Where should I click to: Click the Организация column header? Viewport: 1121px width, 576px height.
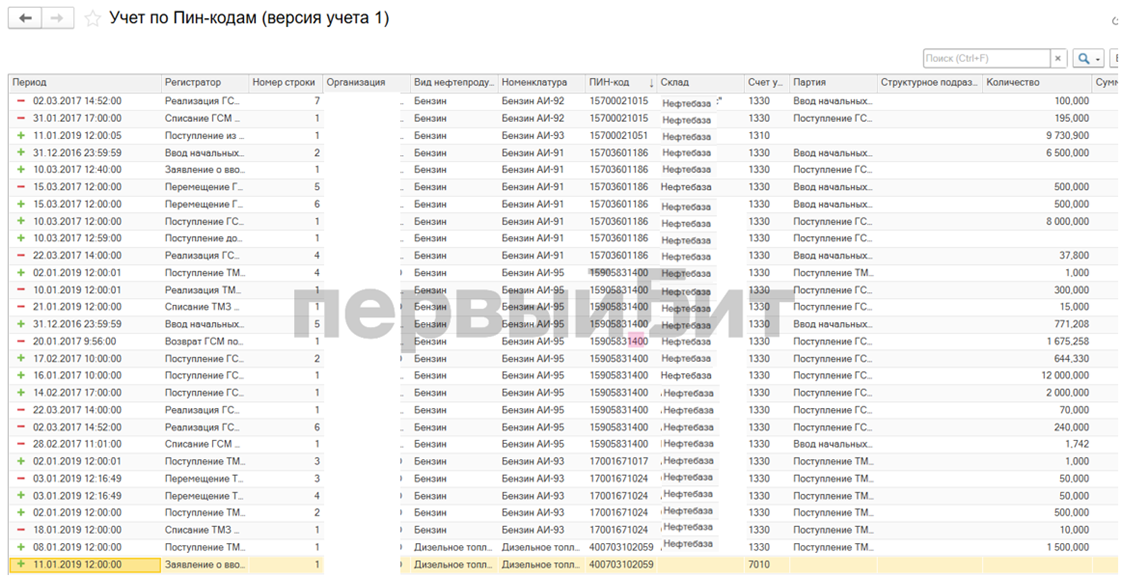pyautogui.click(x=366, y=83)
